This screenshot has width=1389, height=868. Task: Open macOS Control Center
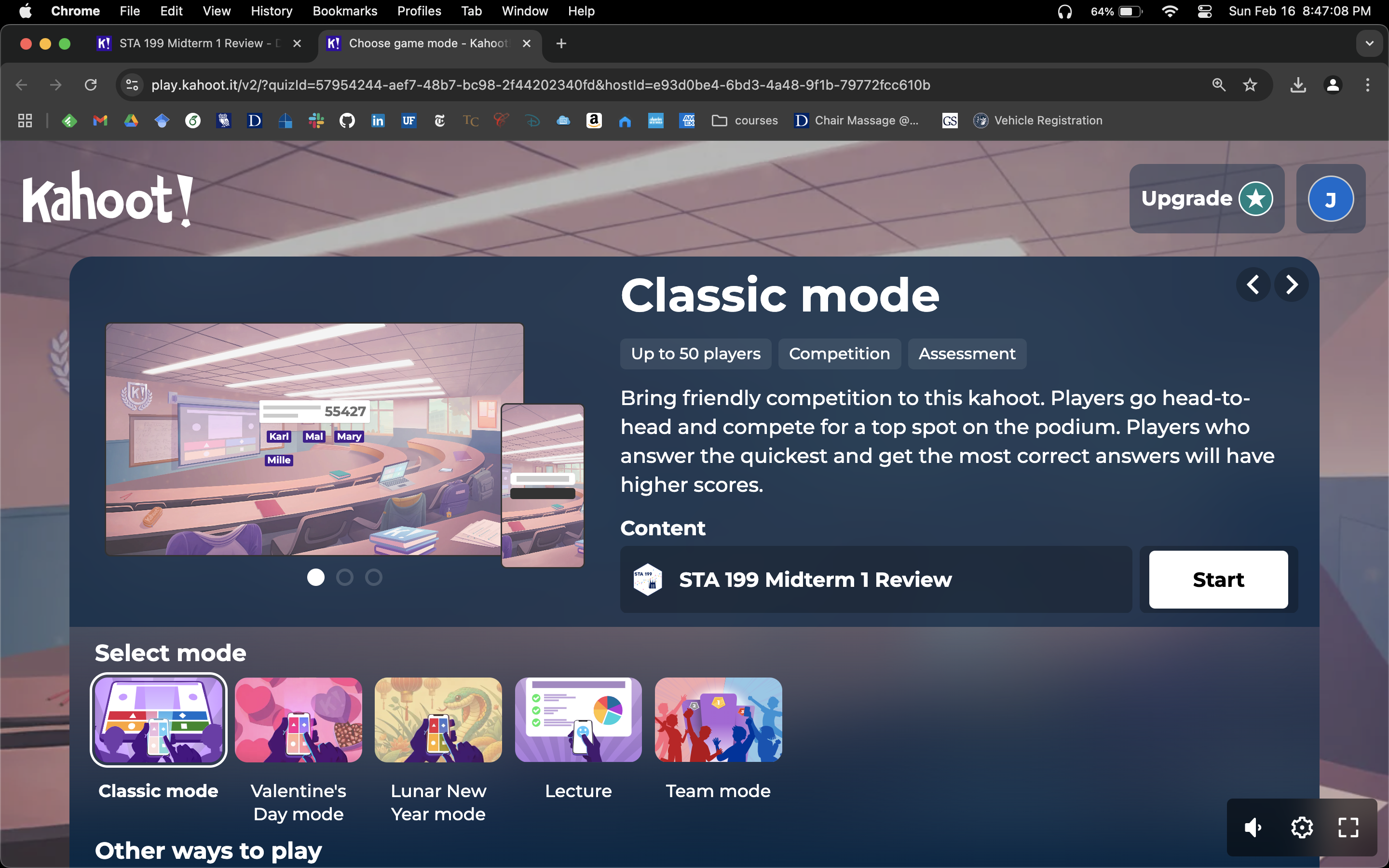(1204, 11)
